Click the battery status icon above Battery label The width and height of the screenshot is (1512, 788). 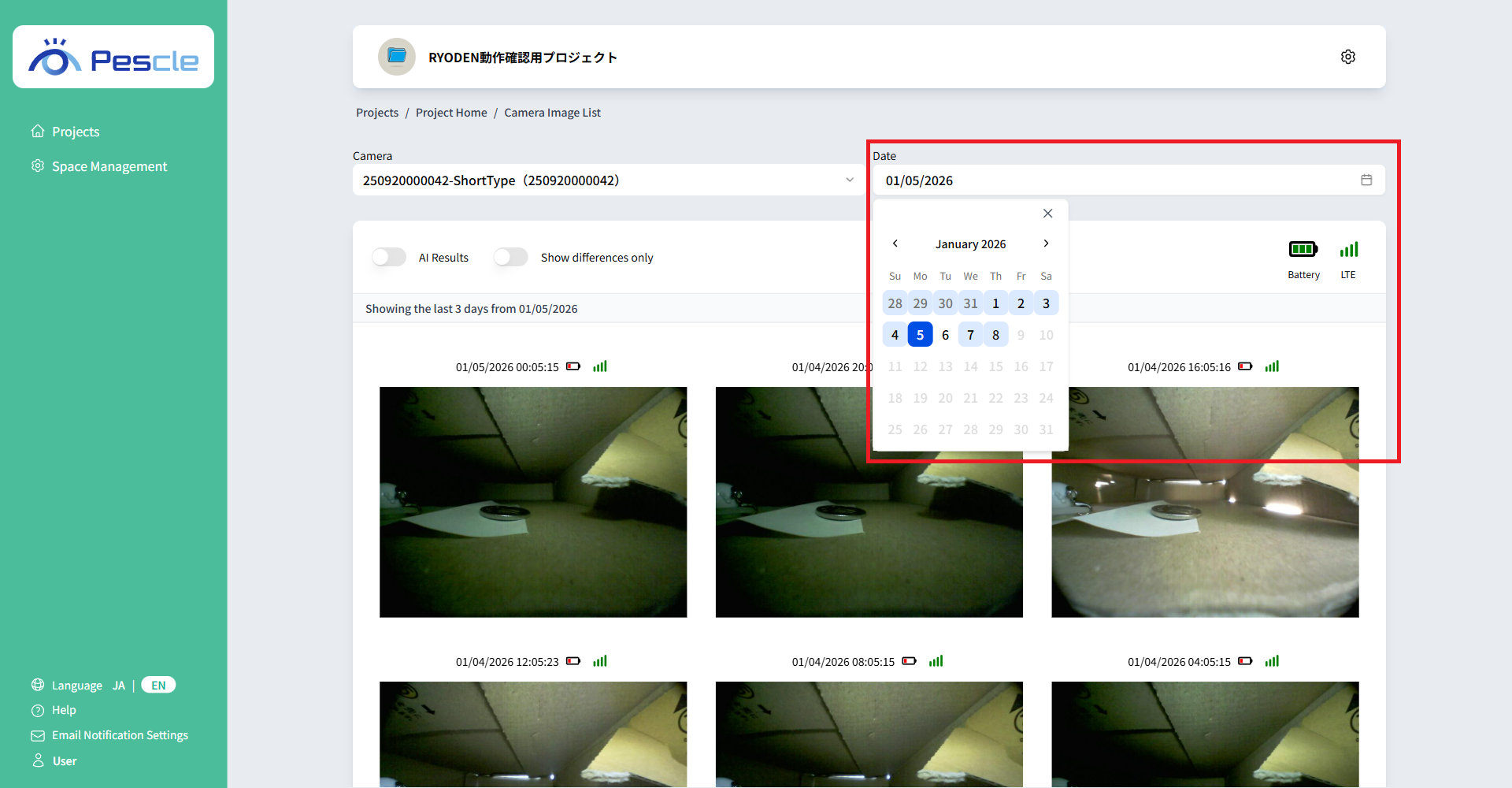(x=1303, y=248)
